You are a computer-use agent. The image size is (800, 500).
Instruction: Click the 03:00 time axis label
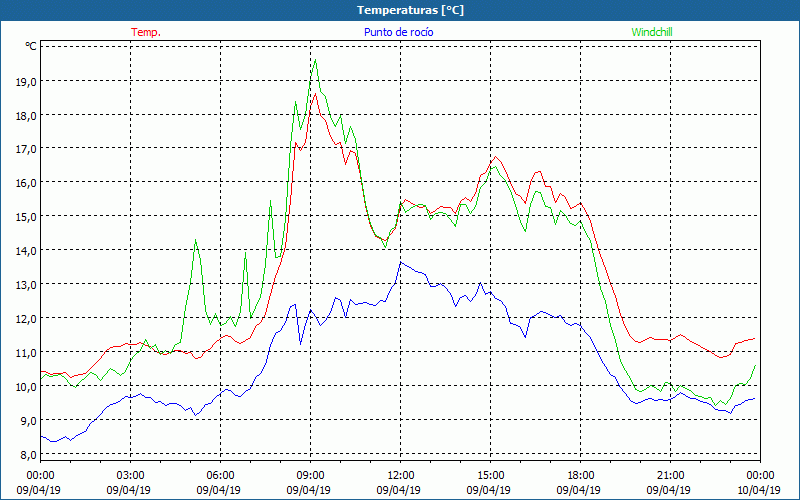click(x=131, y=476)
